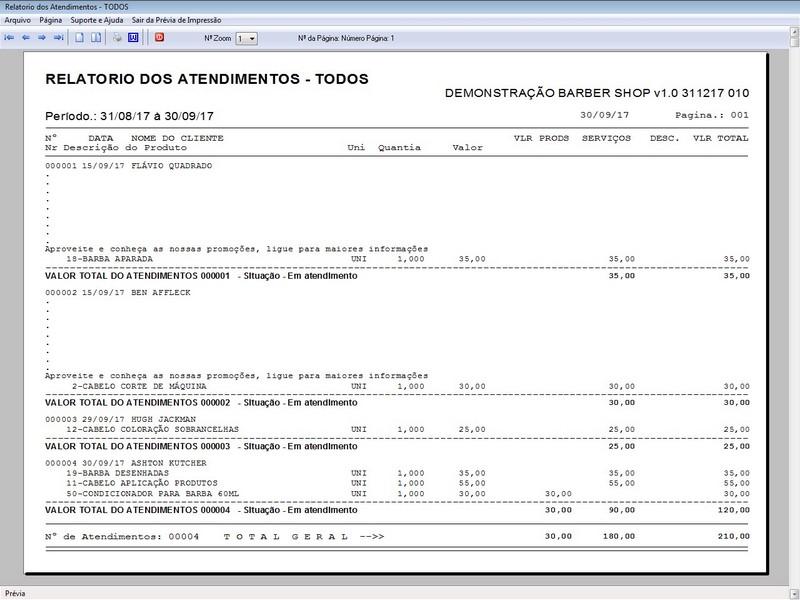Click Sair da Prévia de Impressão
800x600 pixels.
177,20
